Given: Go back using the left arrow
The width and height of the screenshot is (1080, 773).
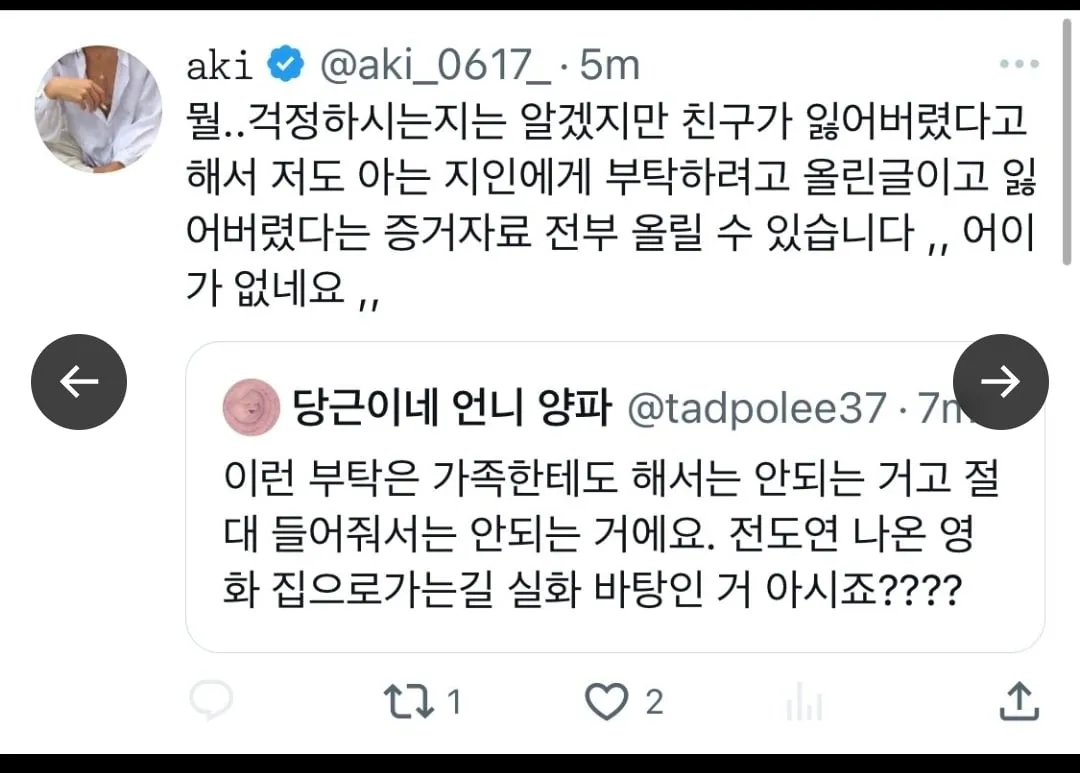Looking at the screenshot, I should point(78,382).
